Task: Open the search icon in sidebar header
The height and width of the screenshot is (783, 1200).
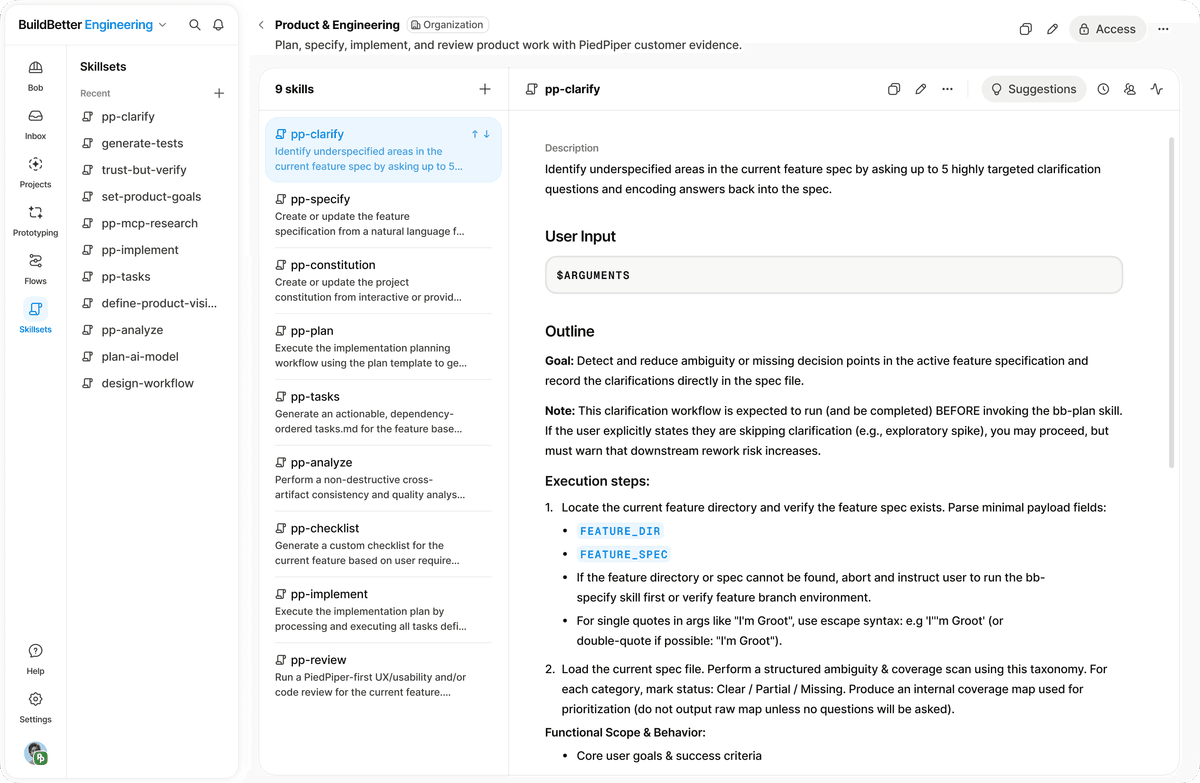Action: coord(195,25)
